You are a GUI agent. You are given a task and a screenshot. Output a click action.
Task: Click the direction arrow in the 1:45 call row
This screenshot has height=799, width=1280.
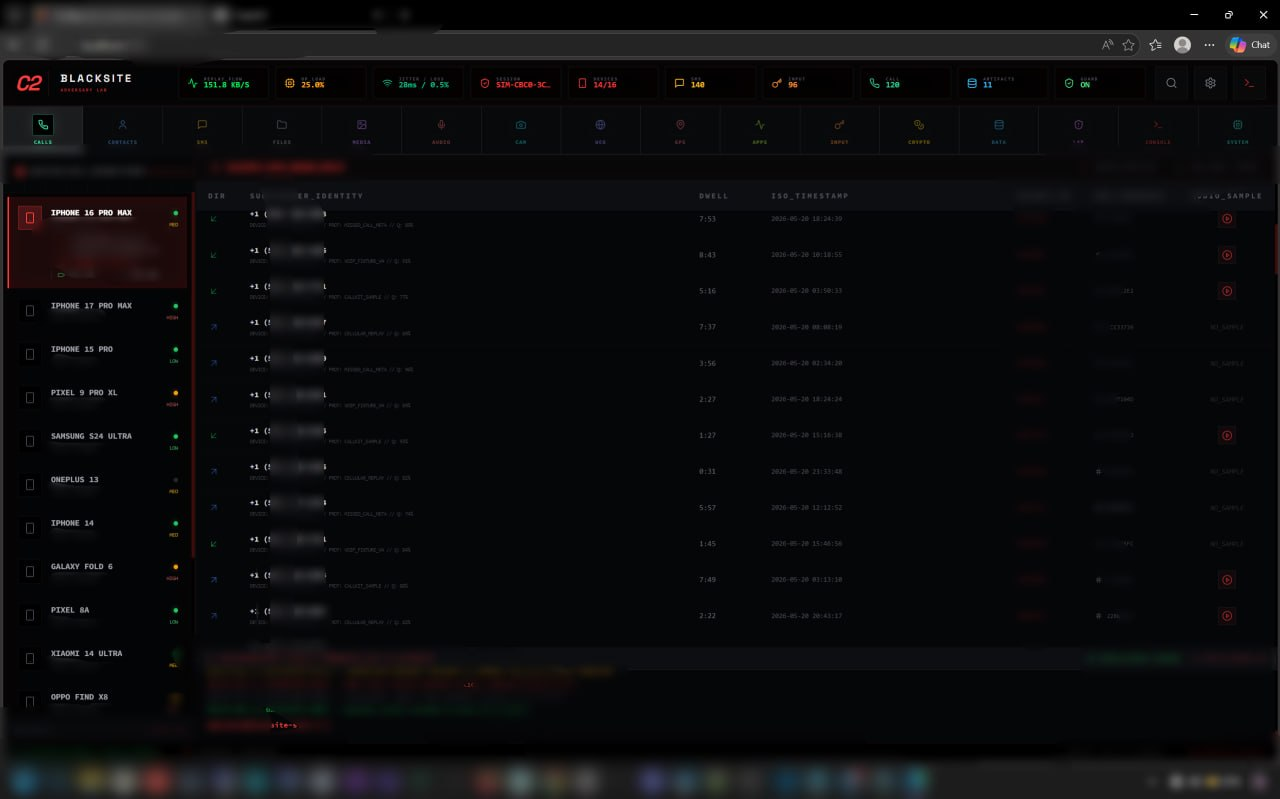tap(214, 543)
